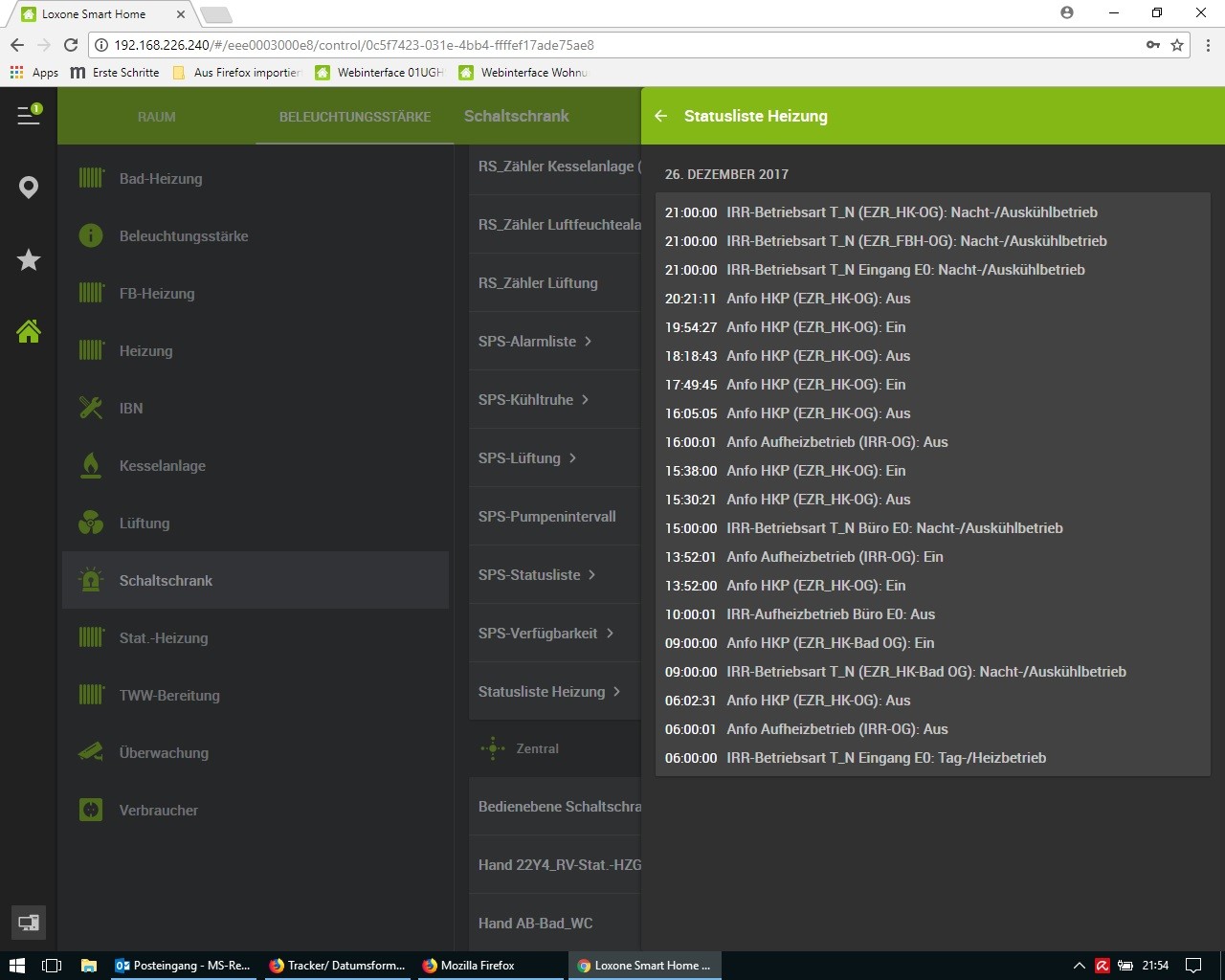Expand SPS-Verfügbarkeit chevron

[x=610, y=633]
